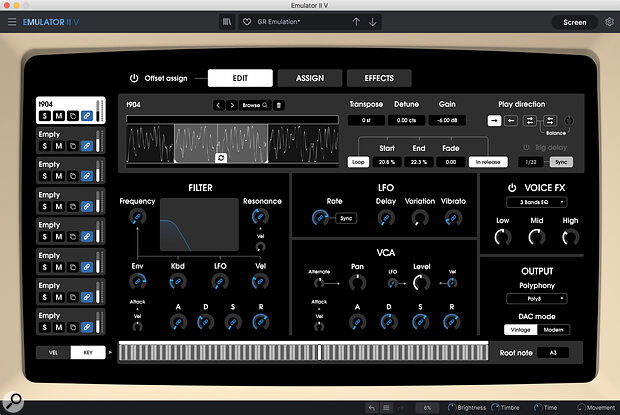This screenshot has height=415, width=620.
Task: Open the ASSIGN tab
Action: [x=310, y=78]
